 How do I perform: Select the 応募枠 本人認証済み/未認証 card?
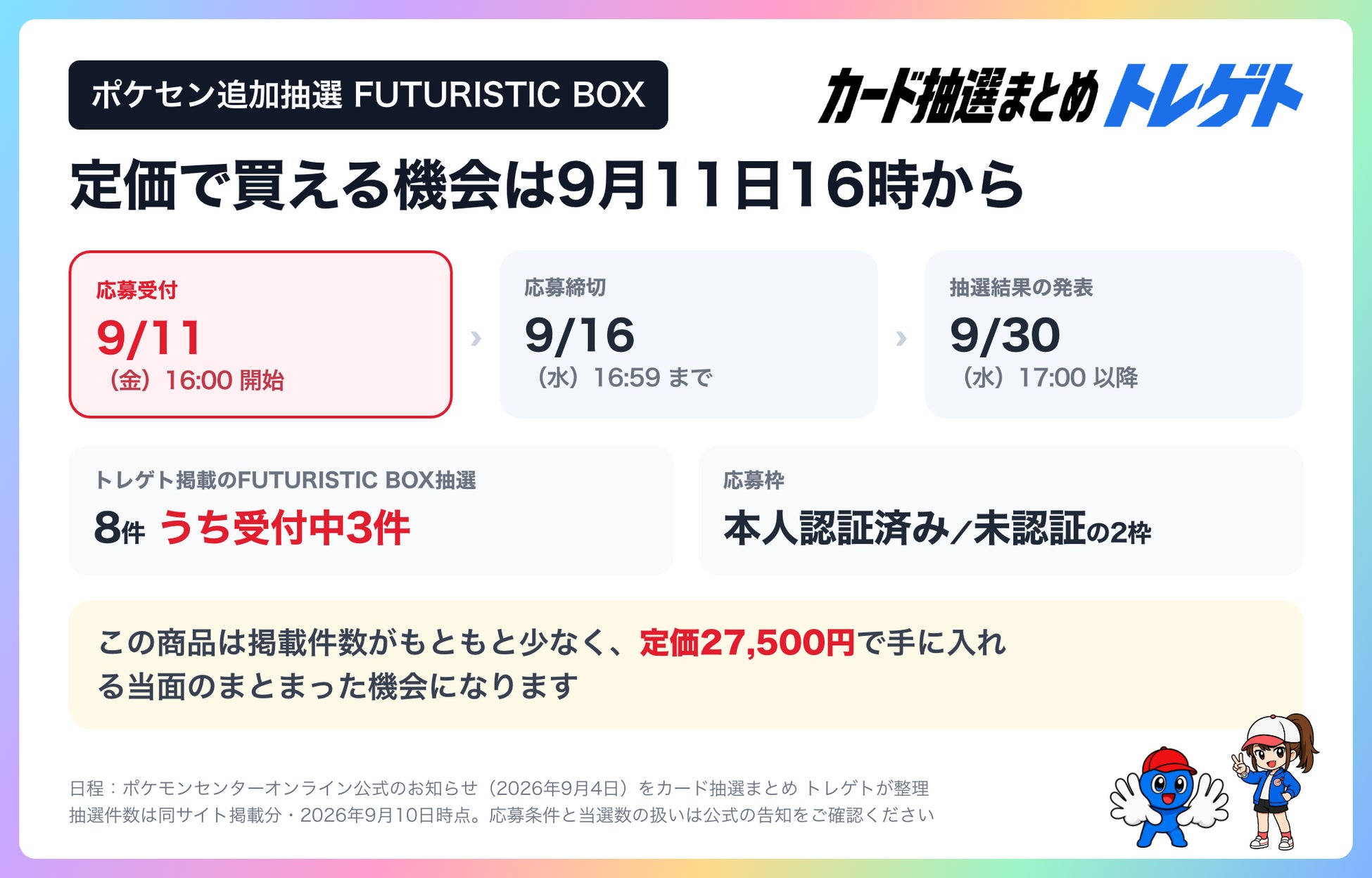(1001, 511)
